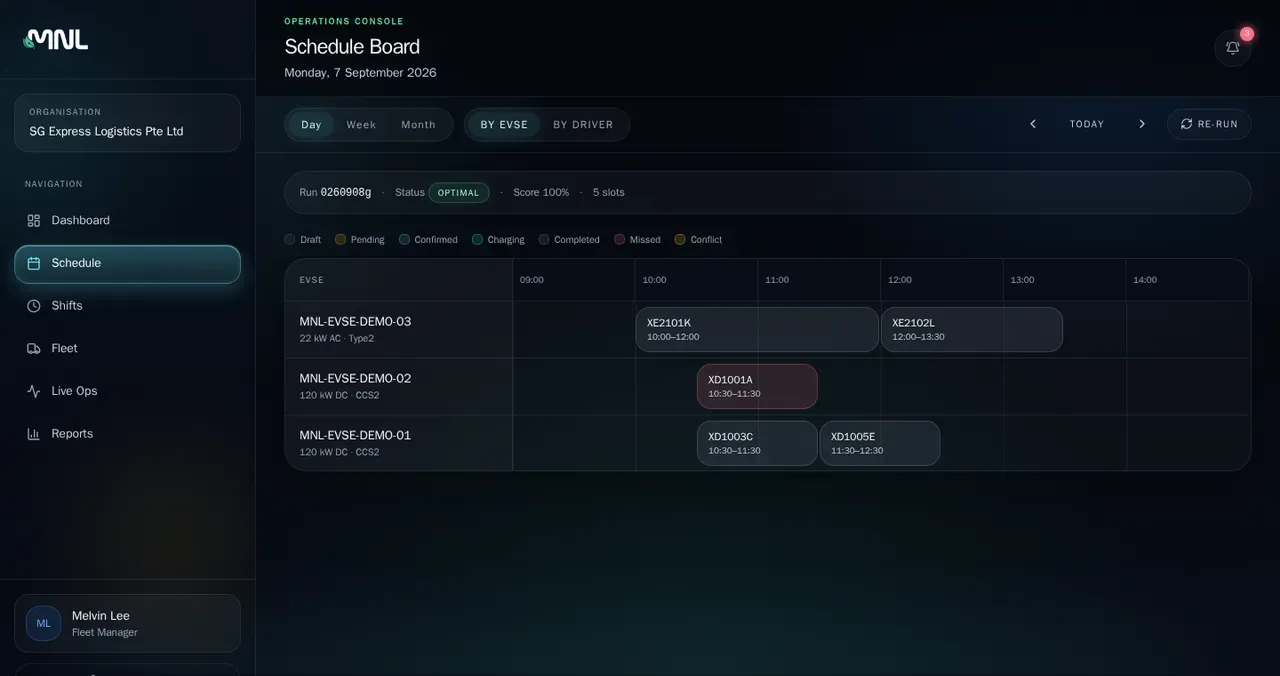Switch to Week view
Image resolution: width=1280 pixels, height=676 pixels.
pyautogui.click(x=361, y=125)
